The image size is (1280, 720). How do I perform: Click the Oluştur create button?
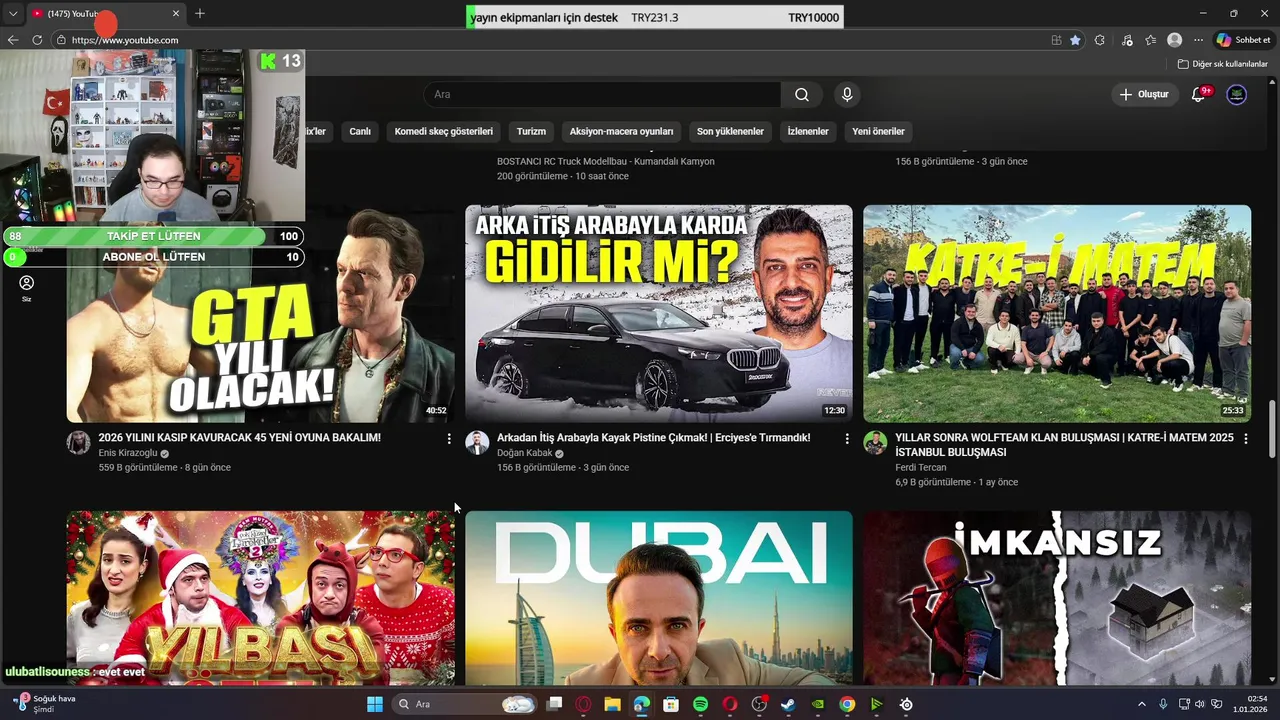point(1144,94)
